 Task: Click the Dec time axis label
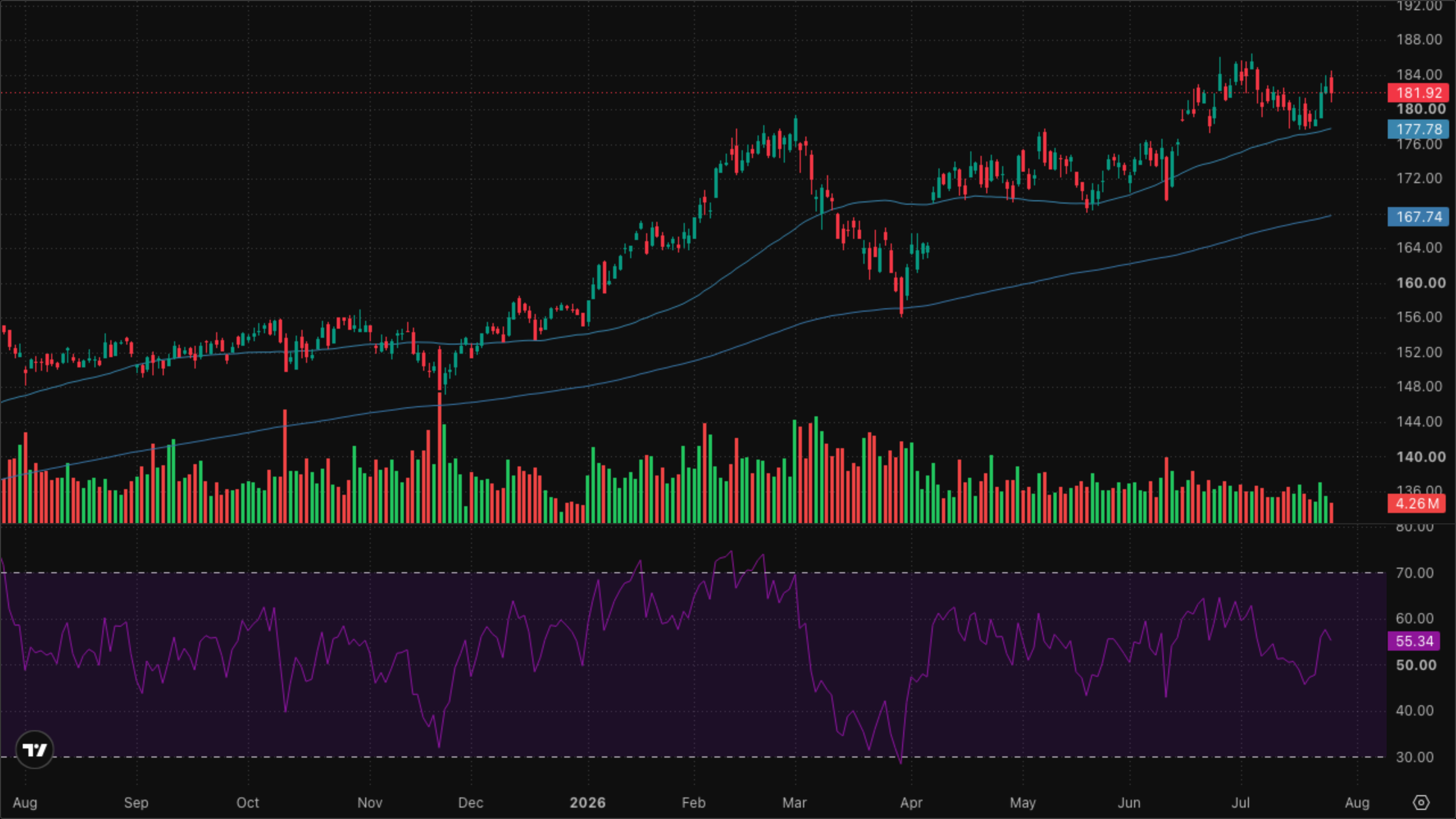pyautogui.click(x=471, y=803)
